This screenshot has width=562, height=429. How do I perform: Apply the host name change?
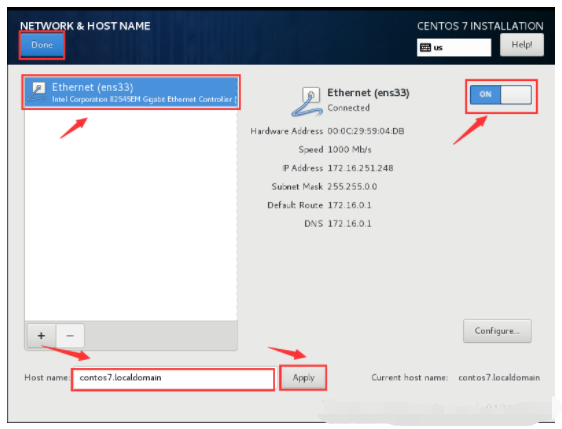pos(303,378)
